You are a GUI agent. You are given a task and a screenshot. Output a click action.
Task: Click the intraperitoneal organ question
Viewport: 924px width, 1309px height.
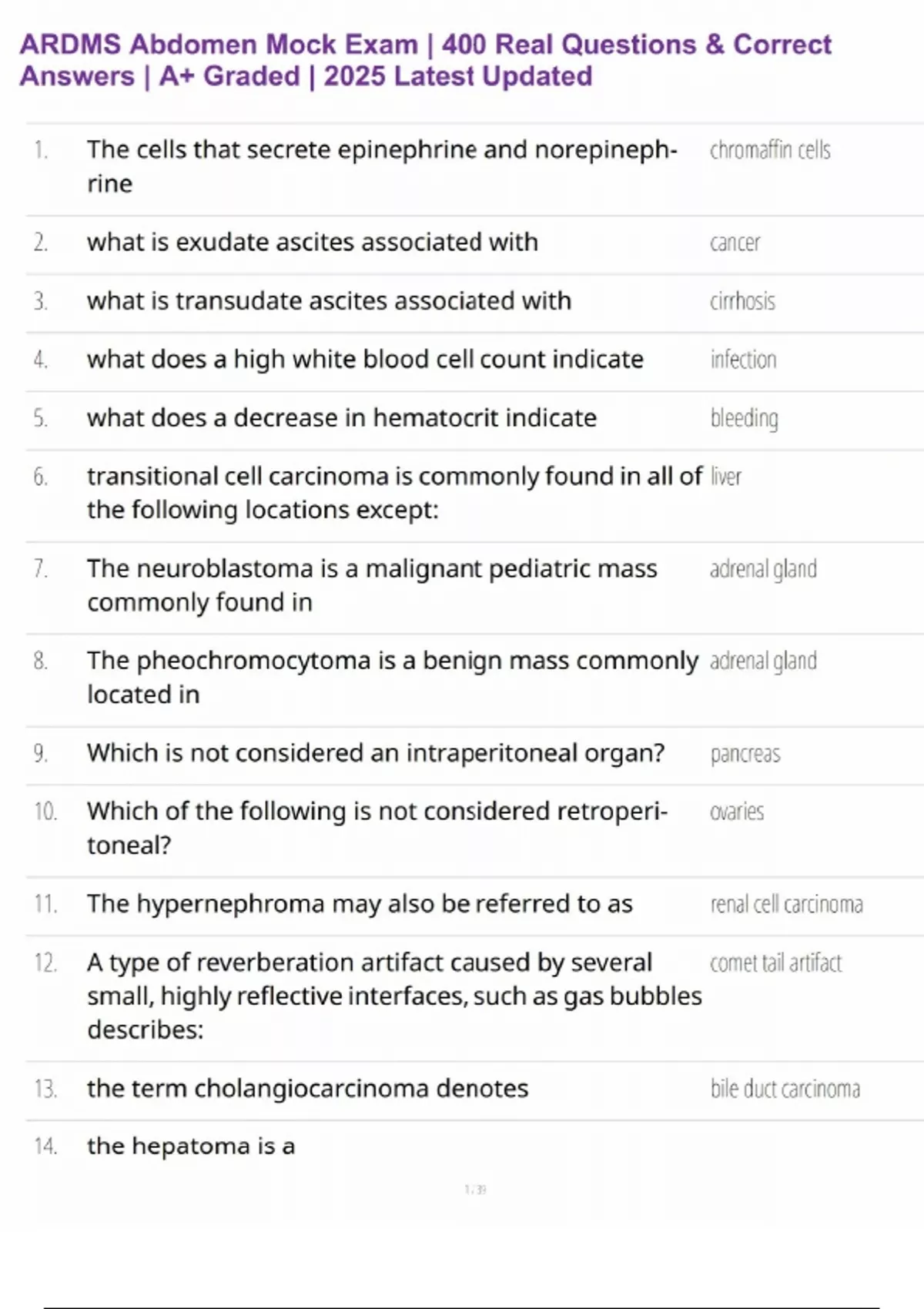click(375, 753)
